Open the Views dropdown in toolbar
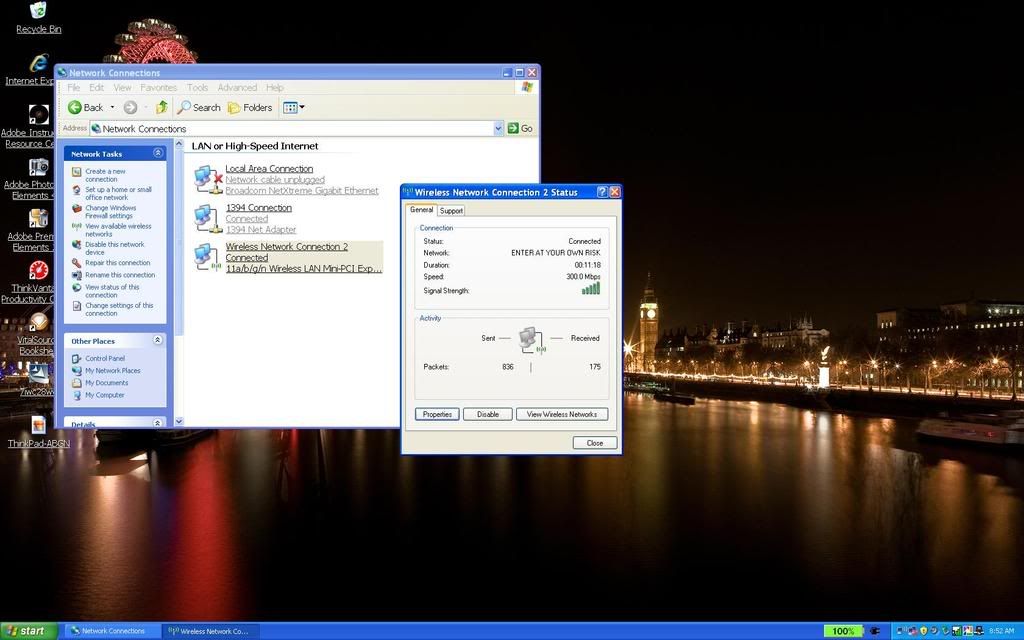This screenshot has width=1024, height=640. click(x=294, y=107)
